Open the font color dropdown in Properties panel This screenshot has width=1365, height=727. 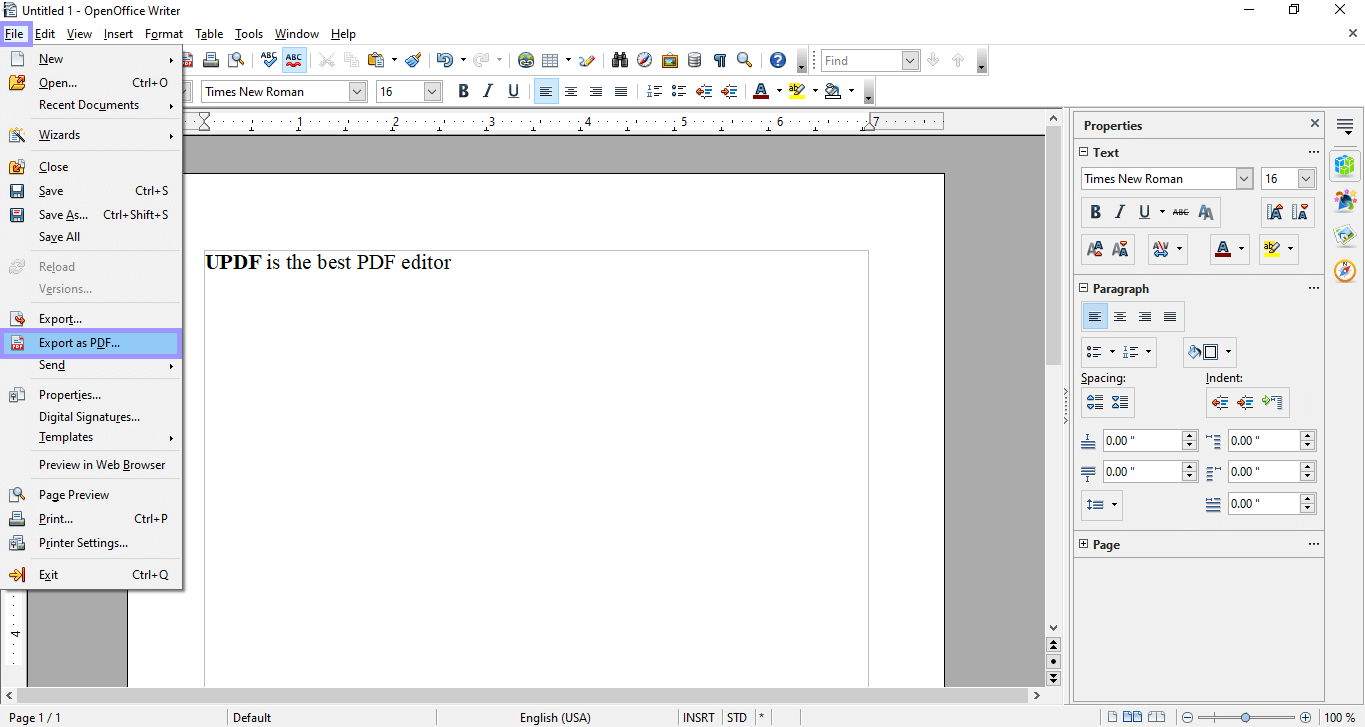1240,249
